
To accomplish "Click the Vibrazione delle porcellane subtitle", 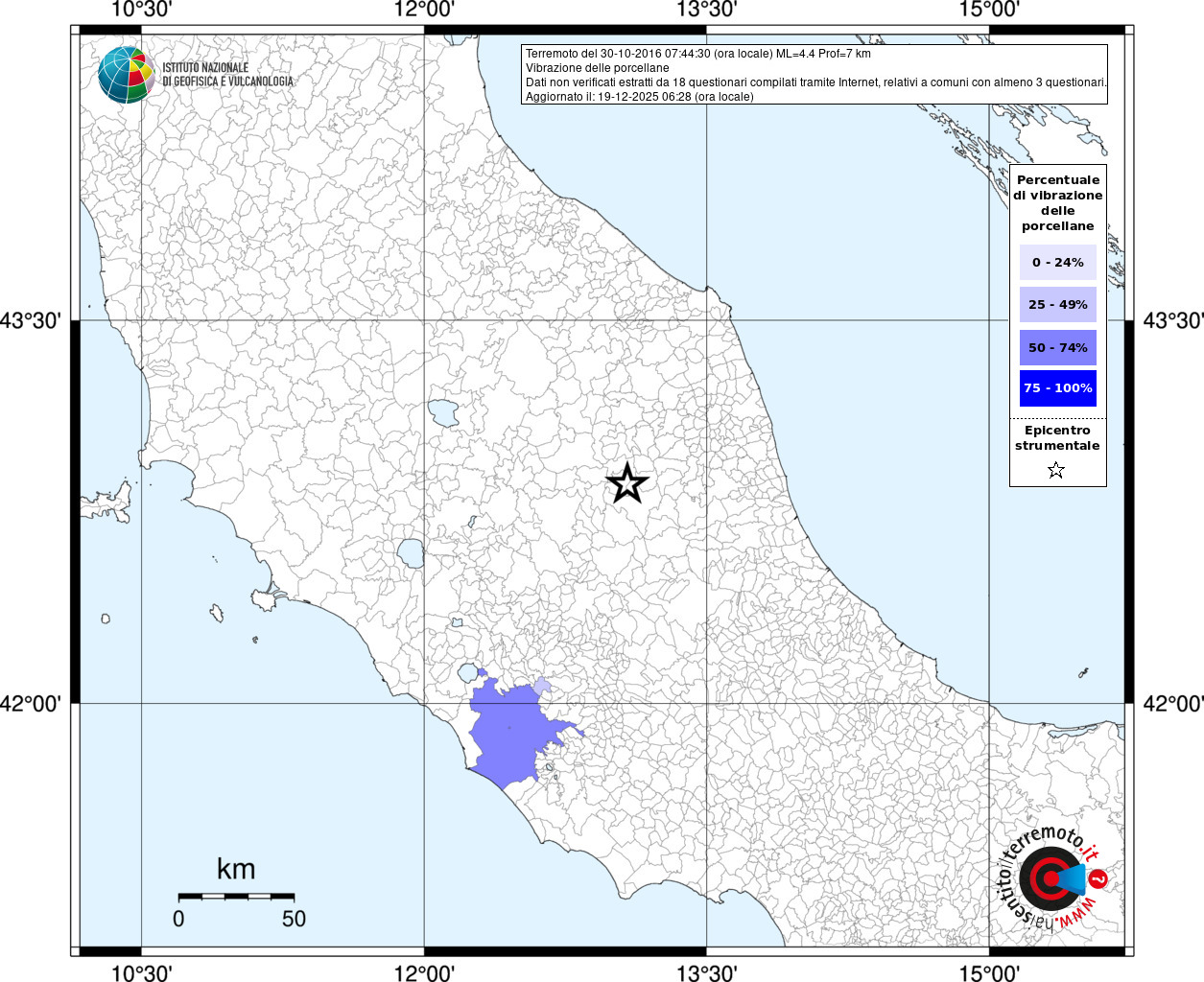I will pos(597,68).
